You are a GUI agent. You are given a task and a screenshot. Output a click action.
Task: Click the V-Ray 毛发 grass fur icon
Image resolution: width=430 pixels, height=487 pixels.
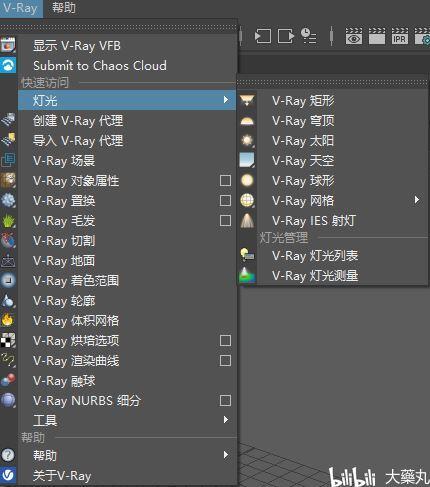pos(8,220)
